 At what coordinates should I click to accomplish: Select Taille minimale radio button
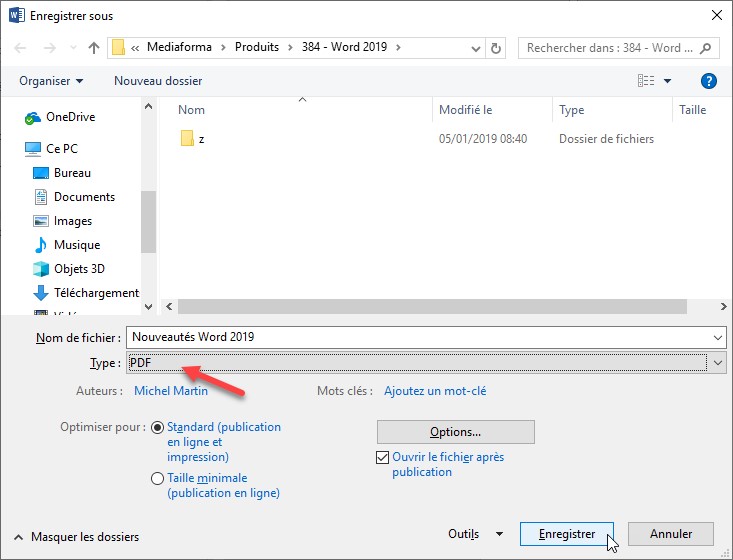point(157,479)
